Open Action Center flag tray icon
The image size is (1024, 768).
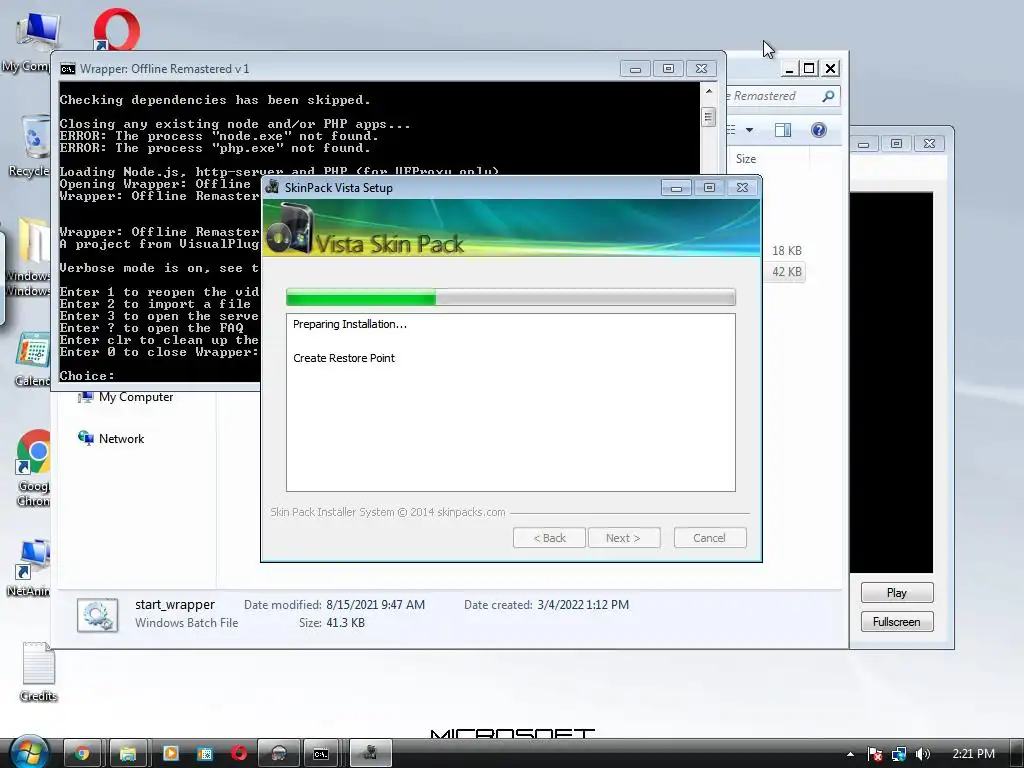coord(875,754)
